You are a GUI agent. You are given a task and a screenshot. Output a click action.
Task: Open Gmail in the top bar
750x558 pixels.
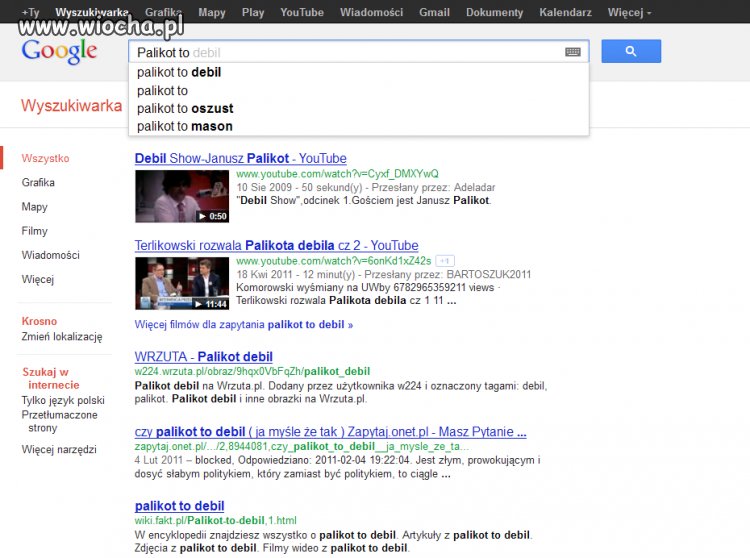[434, 12]
